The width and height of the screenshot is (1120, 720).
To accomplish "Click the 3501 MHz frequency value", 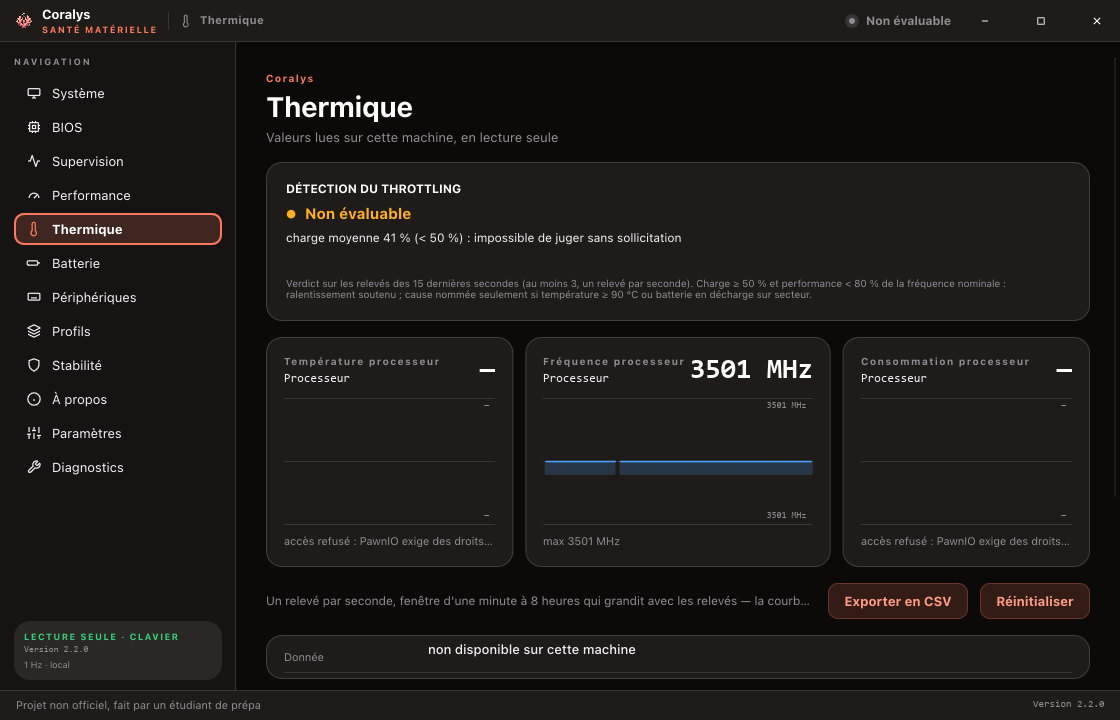I will pos(751,369).
